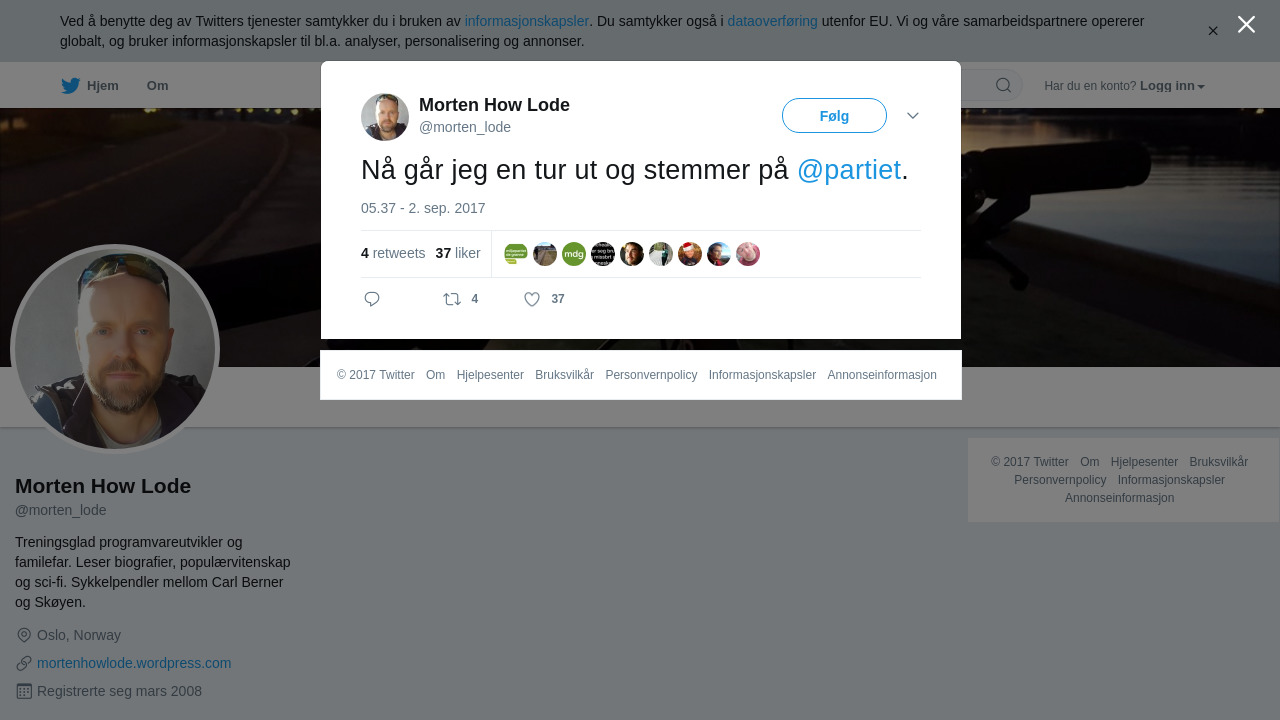The image size is (1280, 720).
Task: Dismiss the cookie notice small X
Action: pyautogui.click(x=1213, y=31)
